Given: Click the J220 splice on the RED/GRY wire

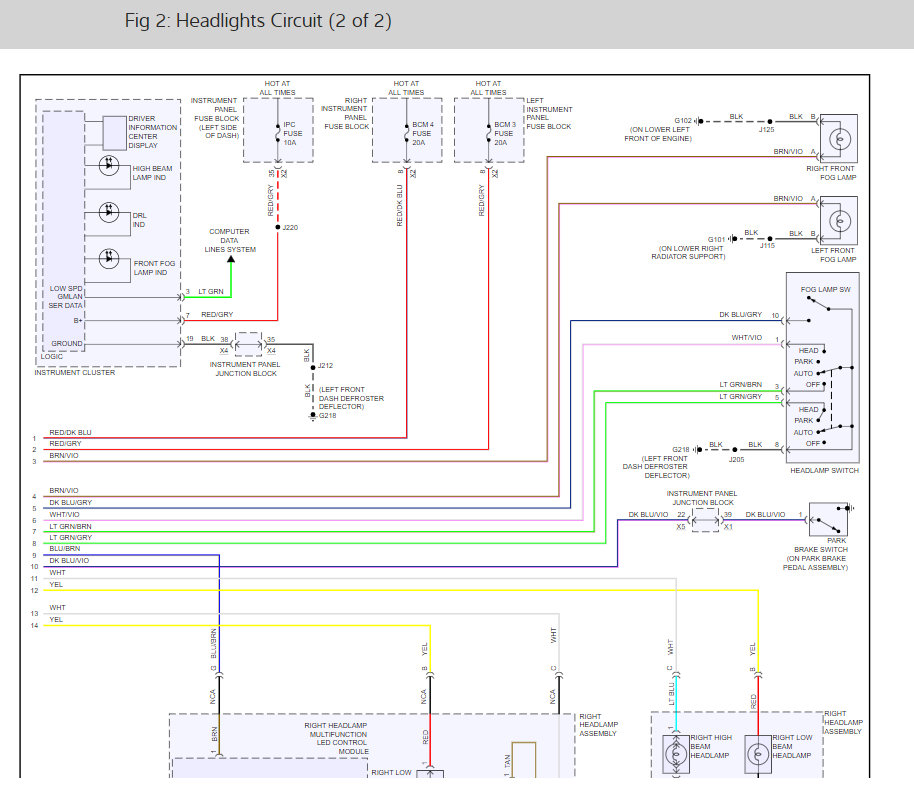Looking at the screenshot, I should [x=278, y=227].
